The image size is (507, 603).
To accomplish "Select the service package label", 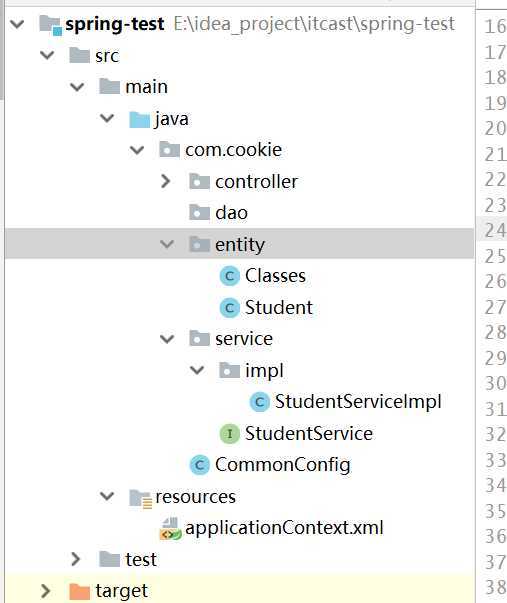I will 244,339.
